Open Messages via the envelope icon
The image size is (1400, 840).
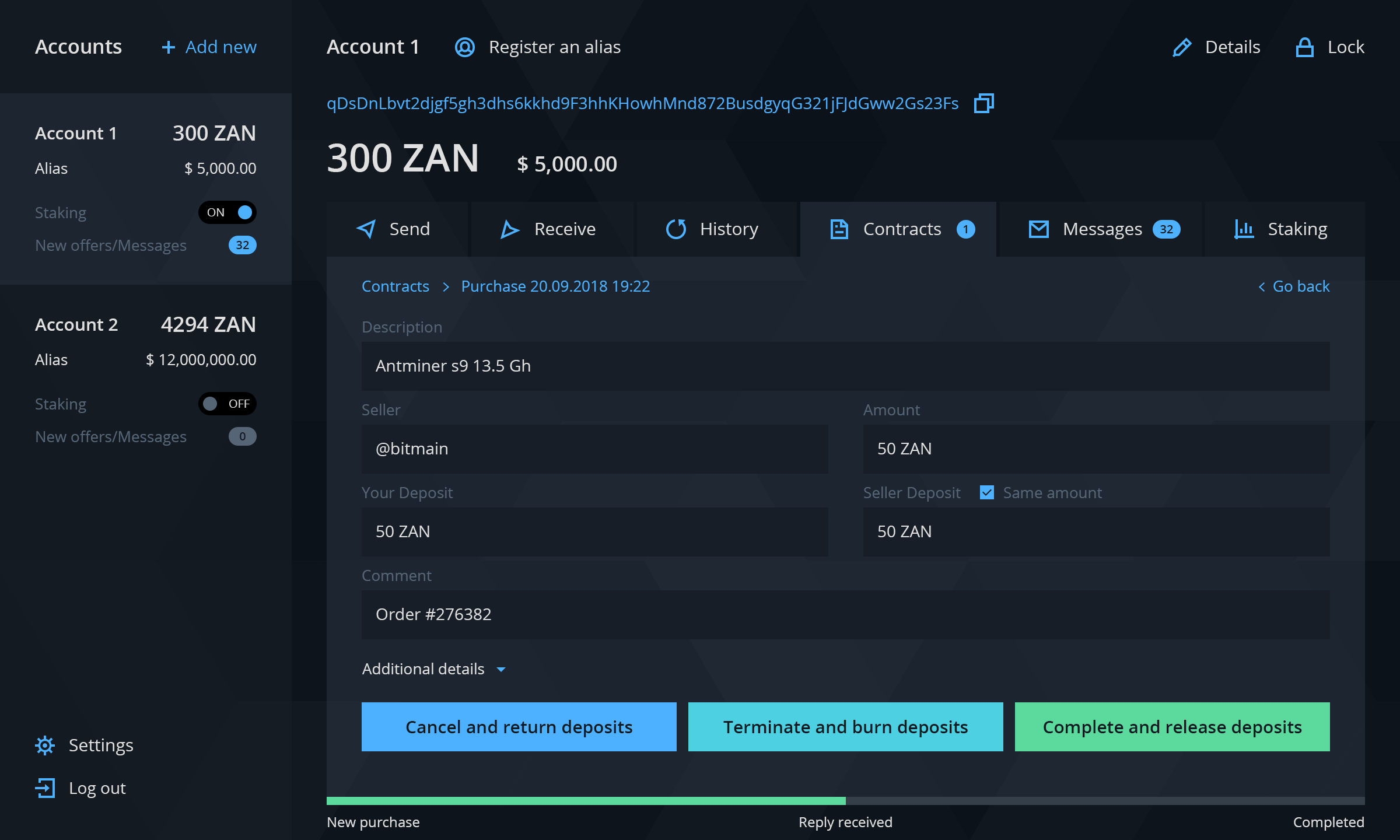click(x=1038, y=229)
